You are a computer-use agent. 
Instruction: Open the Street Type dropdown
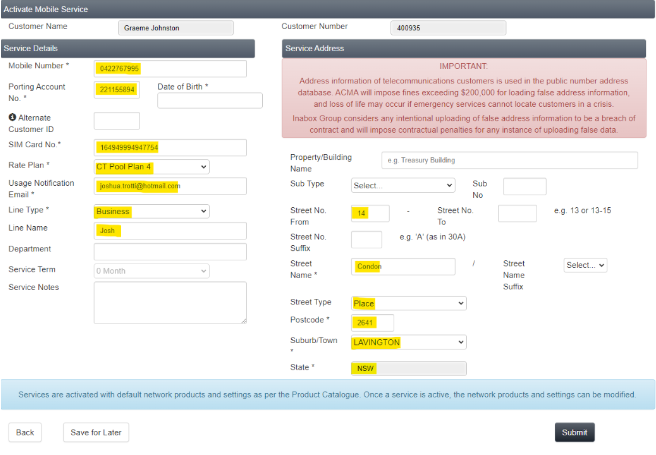408,303
